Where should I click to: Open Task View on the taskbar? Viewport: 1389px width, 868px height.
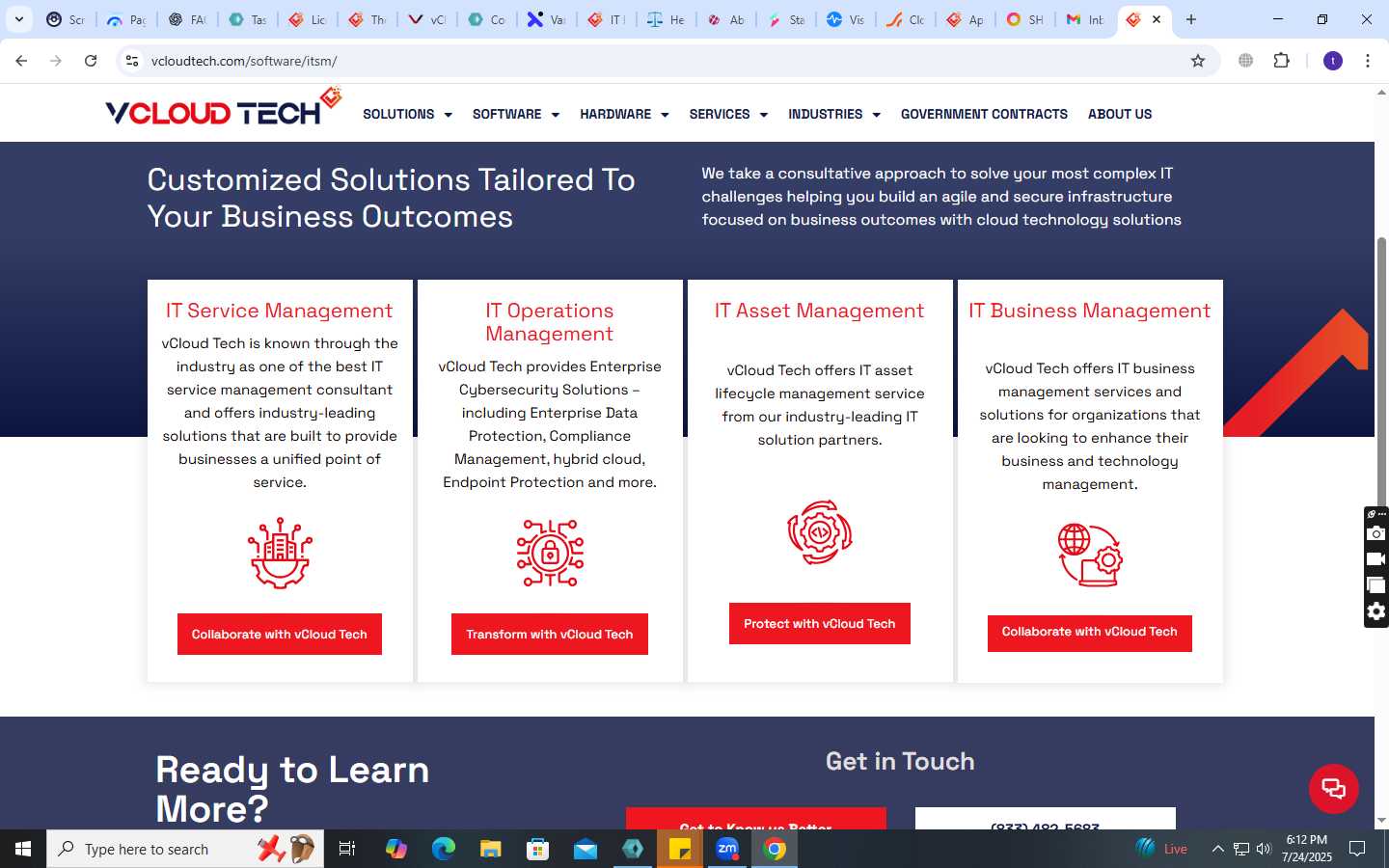pos(347,849)
